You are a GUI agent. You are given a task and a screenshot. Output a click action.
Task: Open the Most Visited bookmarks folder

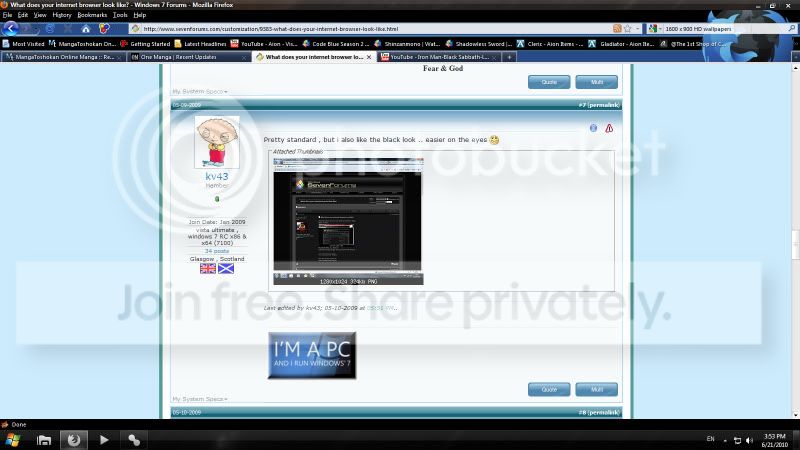23,44
